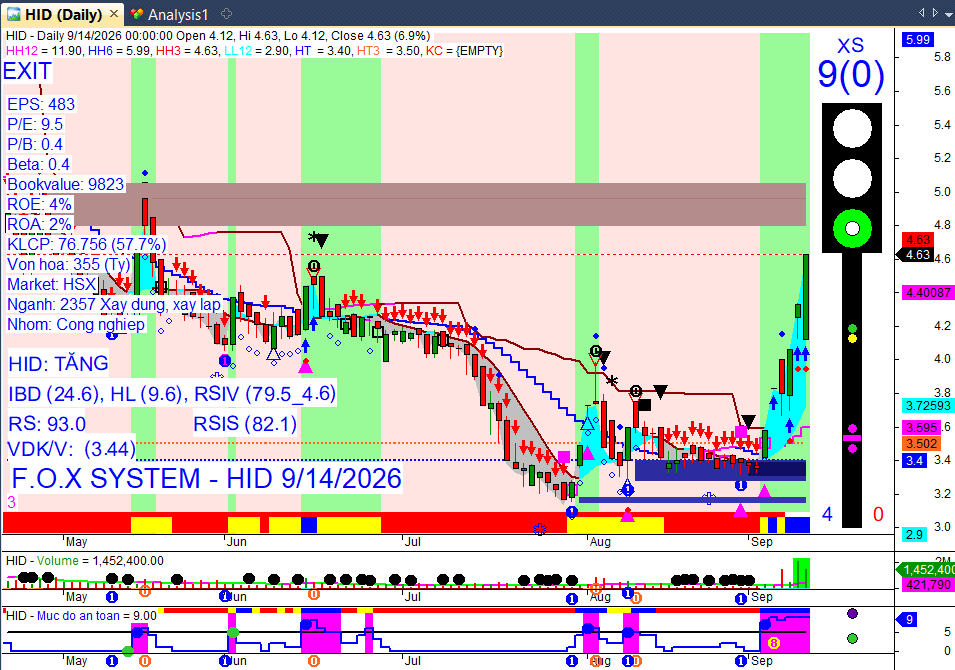Select the 'Nhom: Cong nghiep' text

point(76,324)
